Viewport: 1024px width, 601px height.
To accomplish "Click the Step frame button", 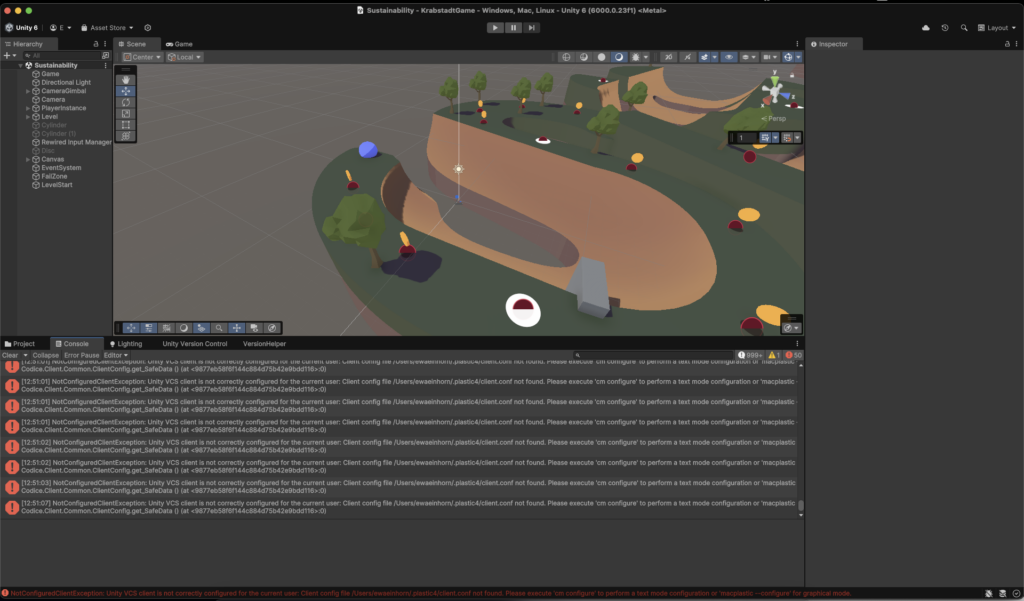I will [531, 28].
